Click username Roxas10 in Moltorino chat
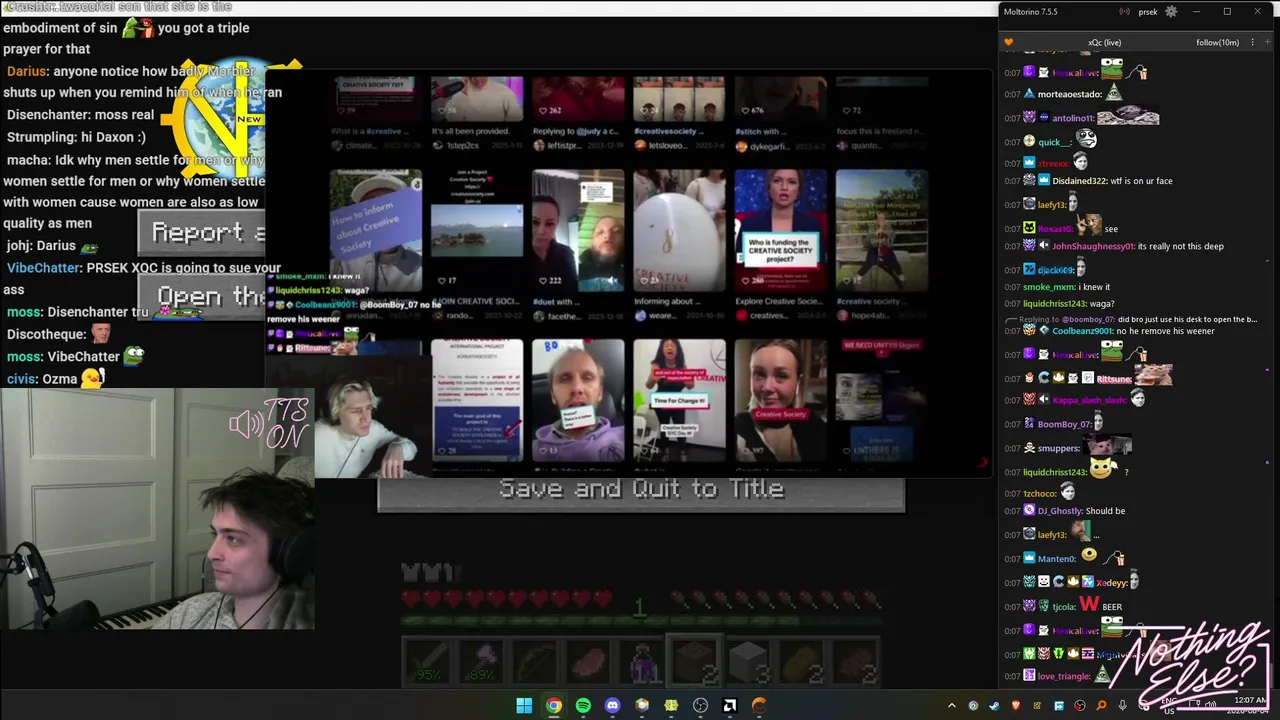 pos(1054,229)
